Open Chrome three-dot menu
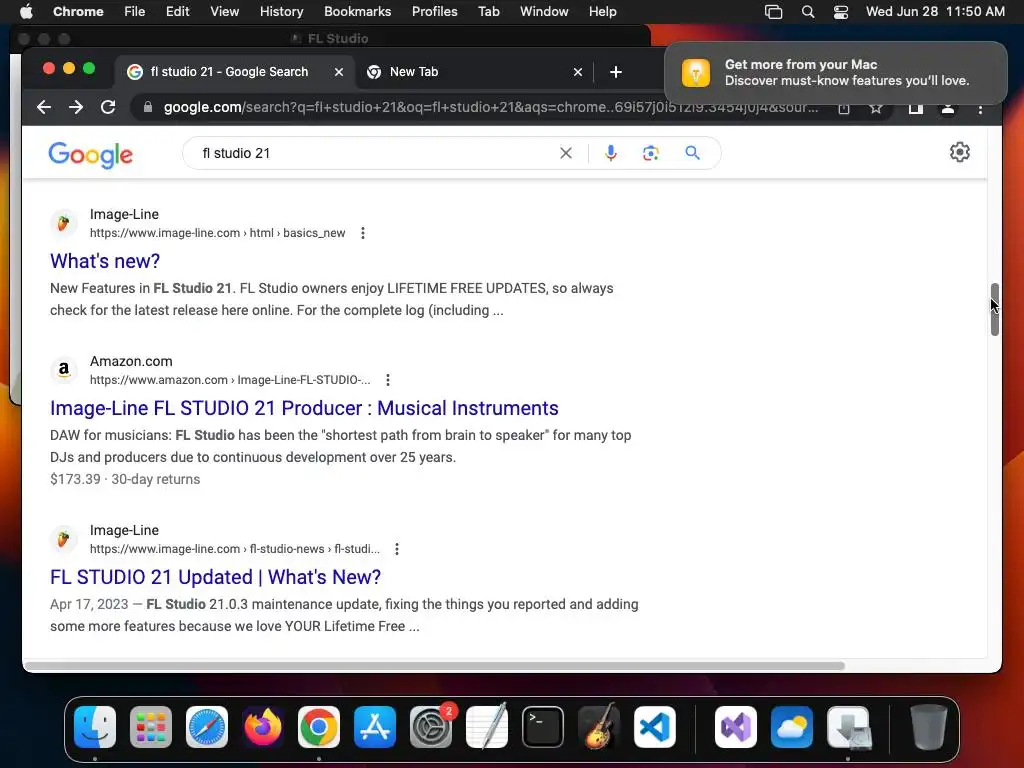The height and width of the screenshot is (768, 1024). coord(980,109)
